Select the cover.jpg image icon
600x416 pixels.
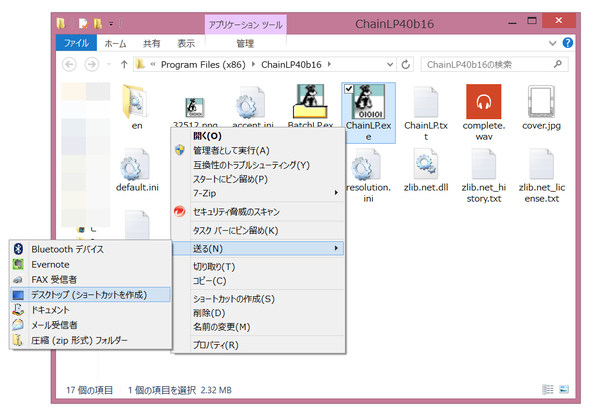541,102
